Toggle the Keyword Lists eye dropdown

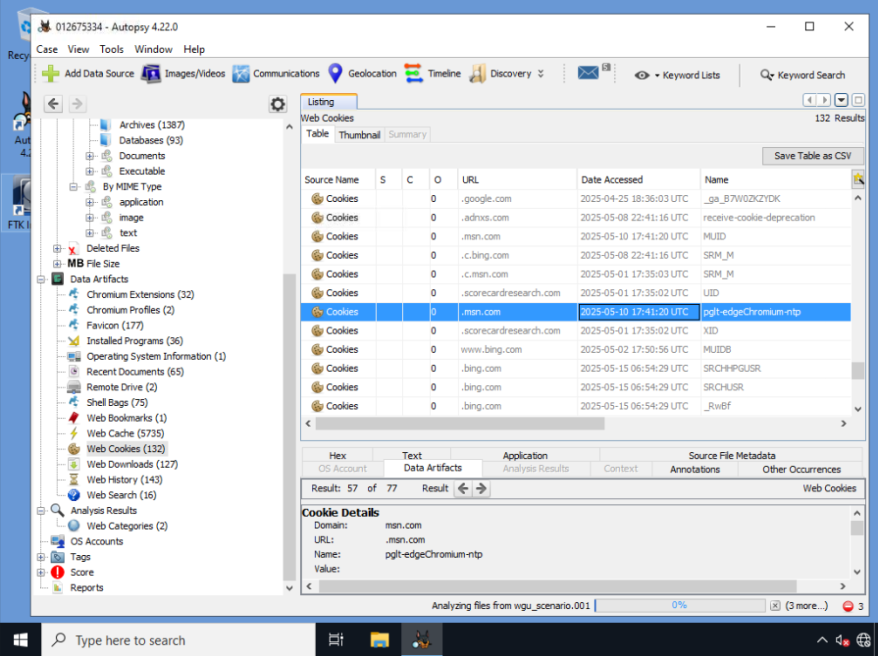(646, 75)
